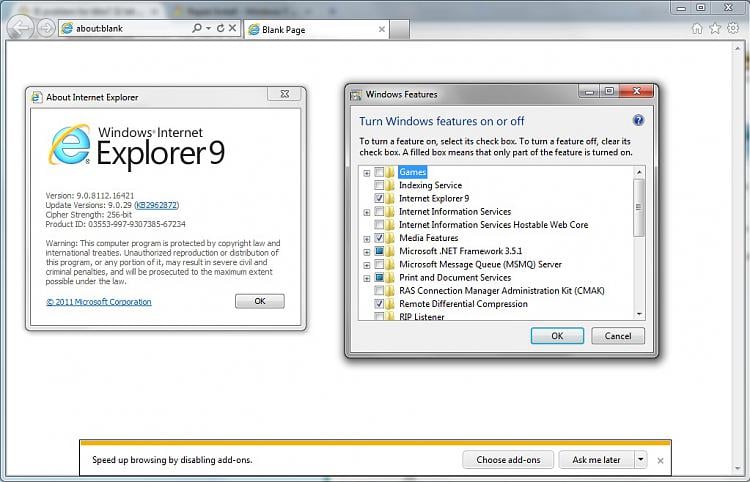The image size is (750, 482).
Task: Close the About Internet Explorer dialog
Action: pos(285,94)
